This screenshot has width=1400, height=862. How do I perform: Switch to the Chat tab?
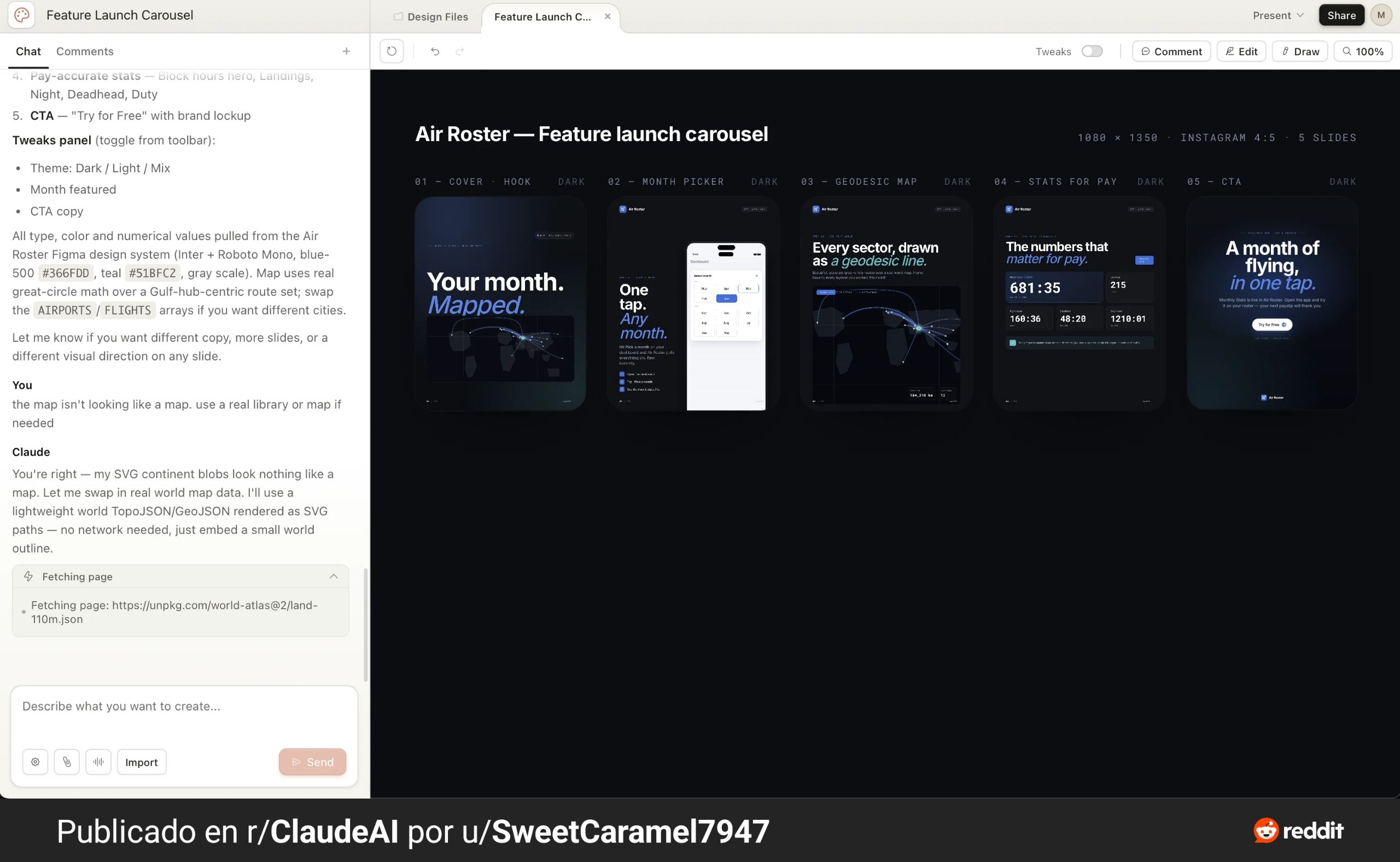(x=28, y=51)
